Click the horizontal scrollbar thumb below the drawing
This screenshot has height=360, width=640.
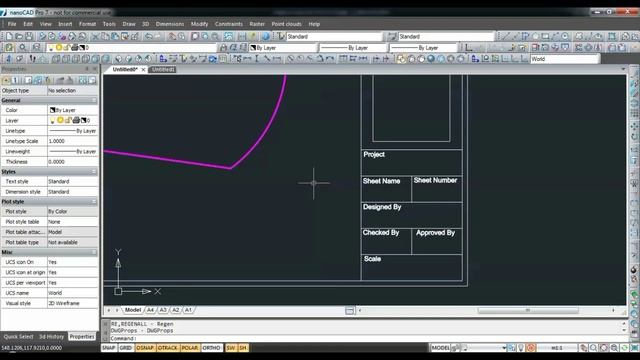[528, 311]
